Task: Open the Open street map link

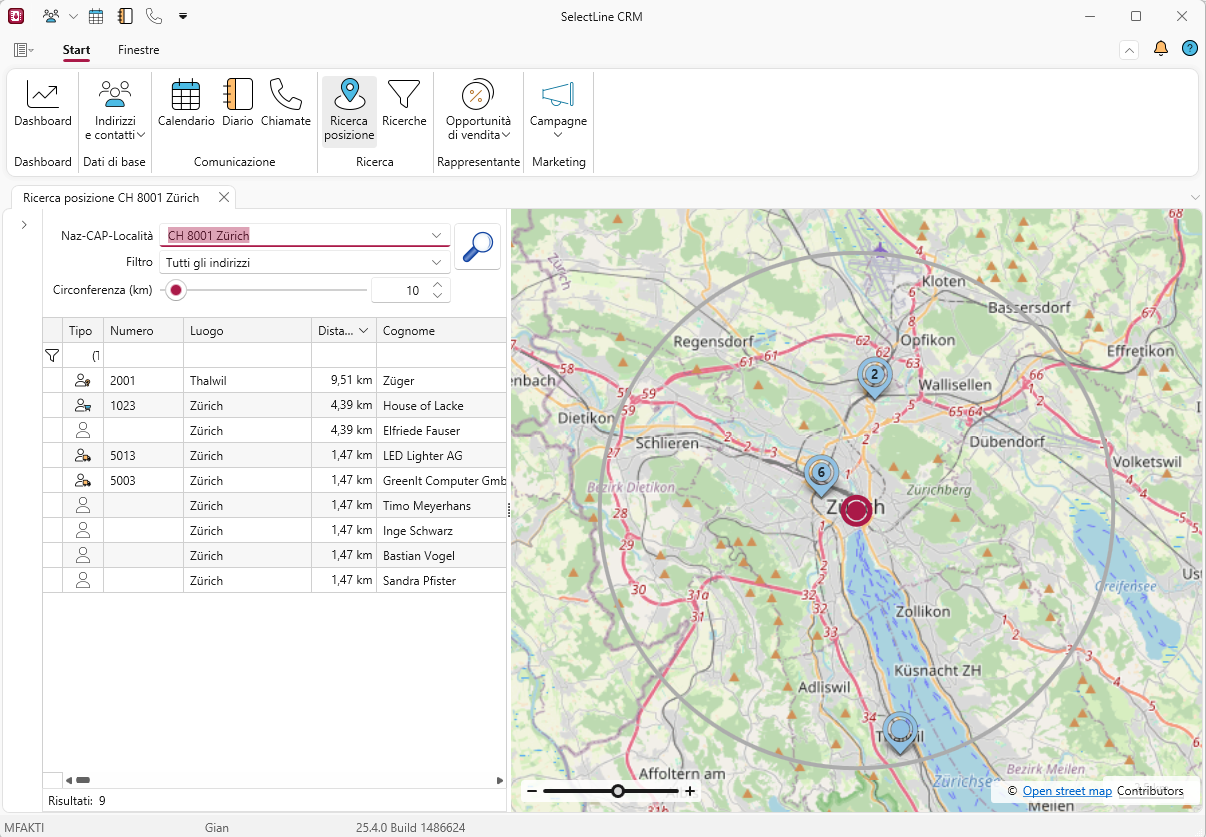Action: [x=1067, y=791]
